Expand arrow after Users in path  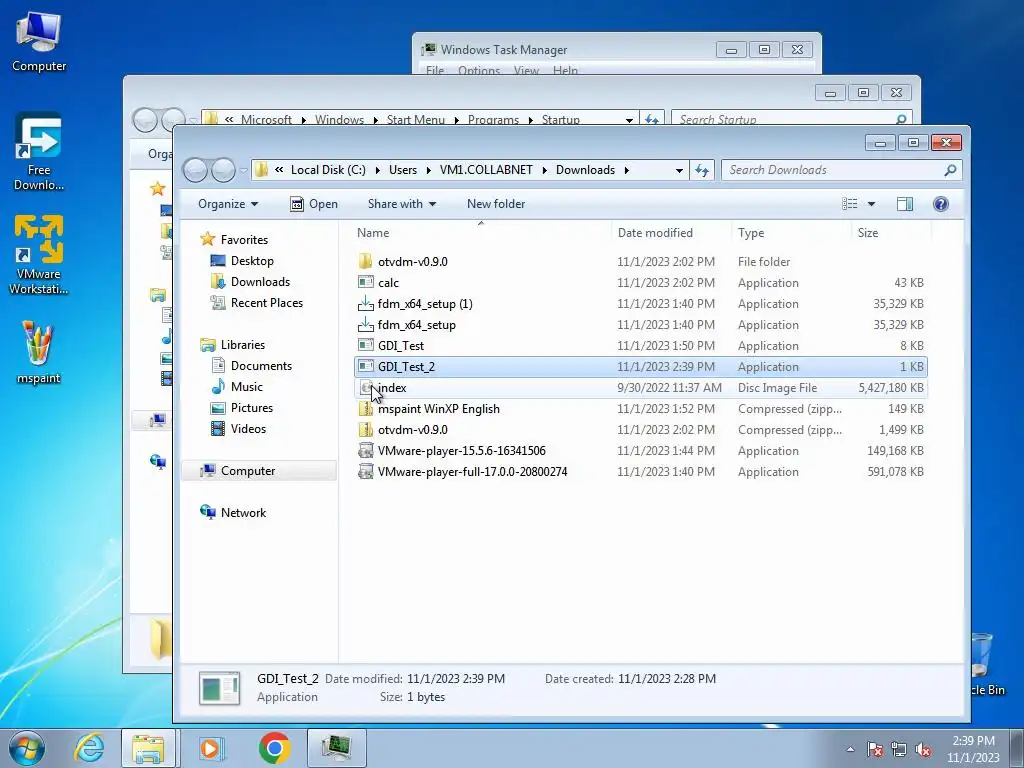click(x=428, y=170)
